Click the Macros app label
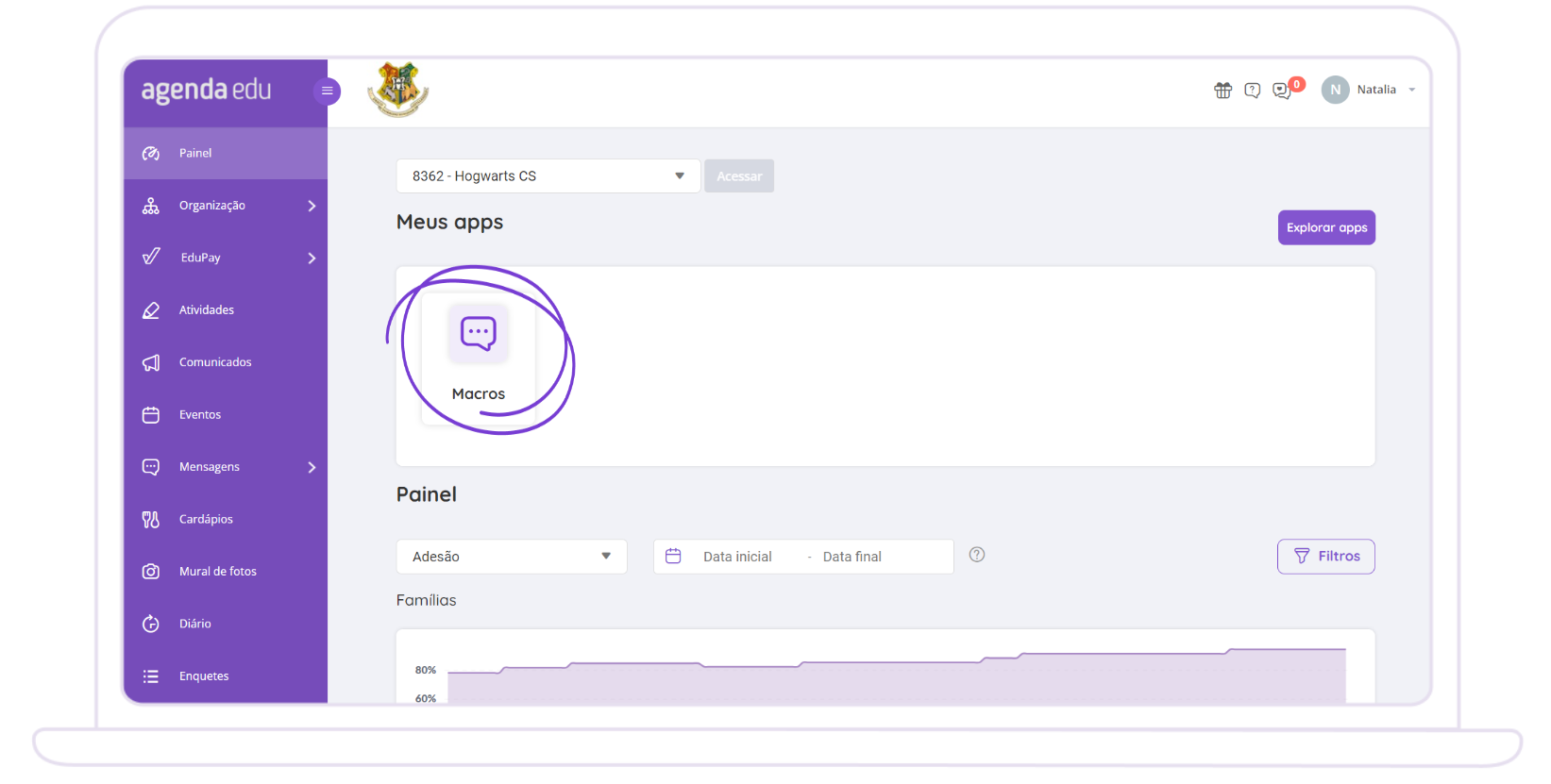 point(479,394)
